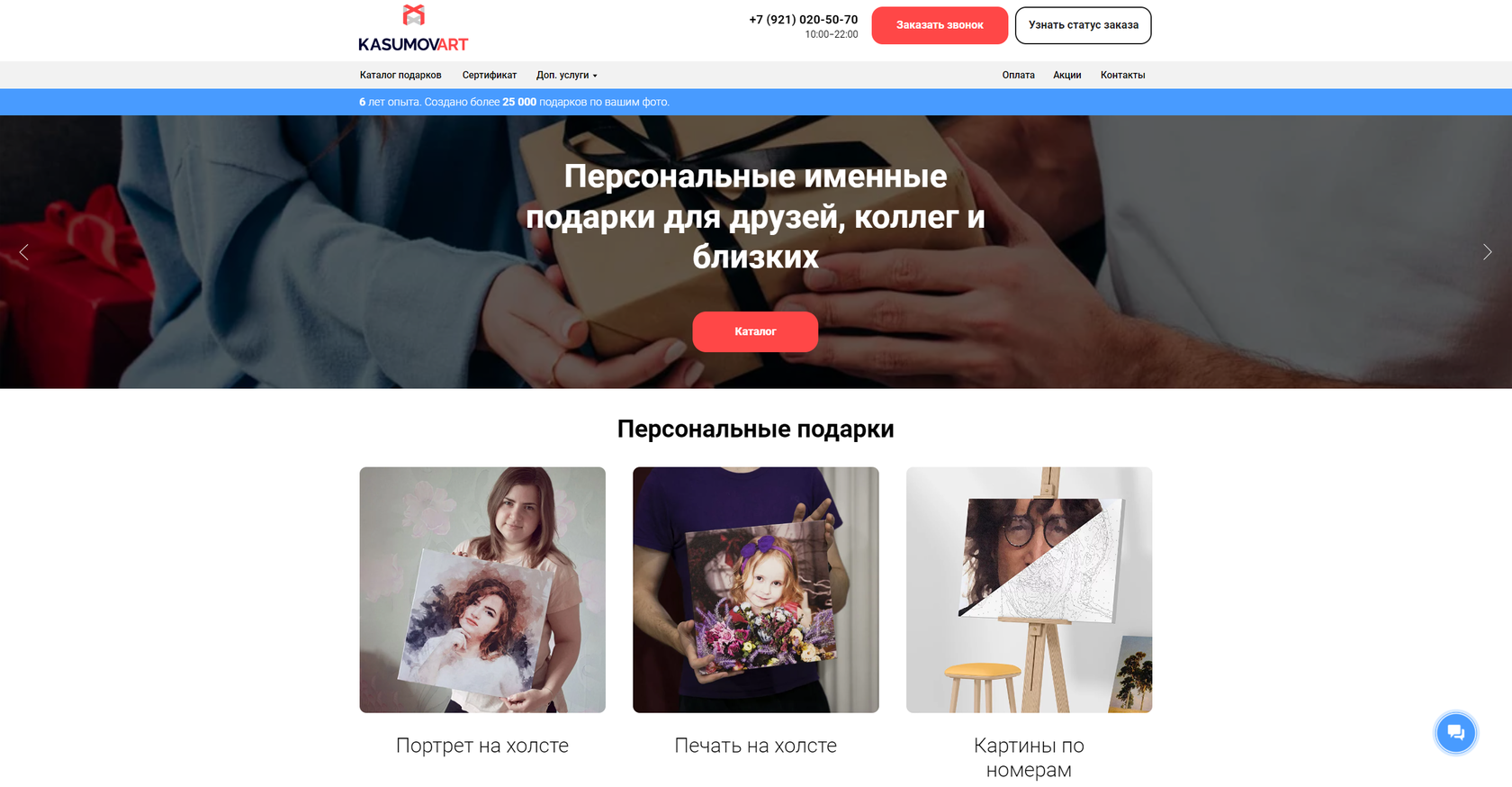Follow the Портрет на холсте text link
Screen dimensions: 1512x787
(x=482, y=746)
